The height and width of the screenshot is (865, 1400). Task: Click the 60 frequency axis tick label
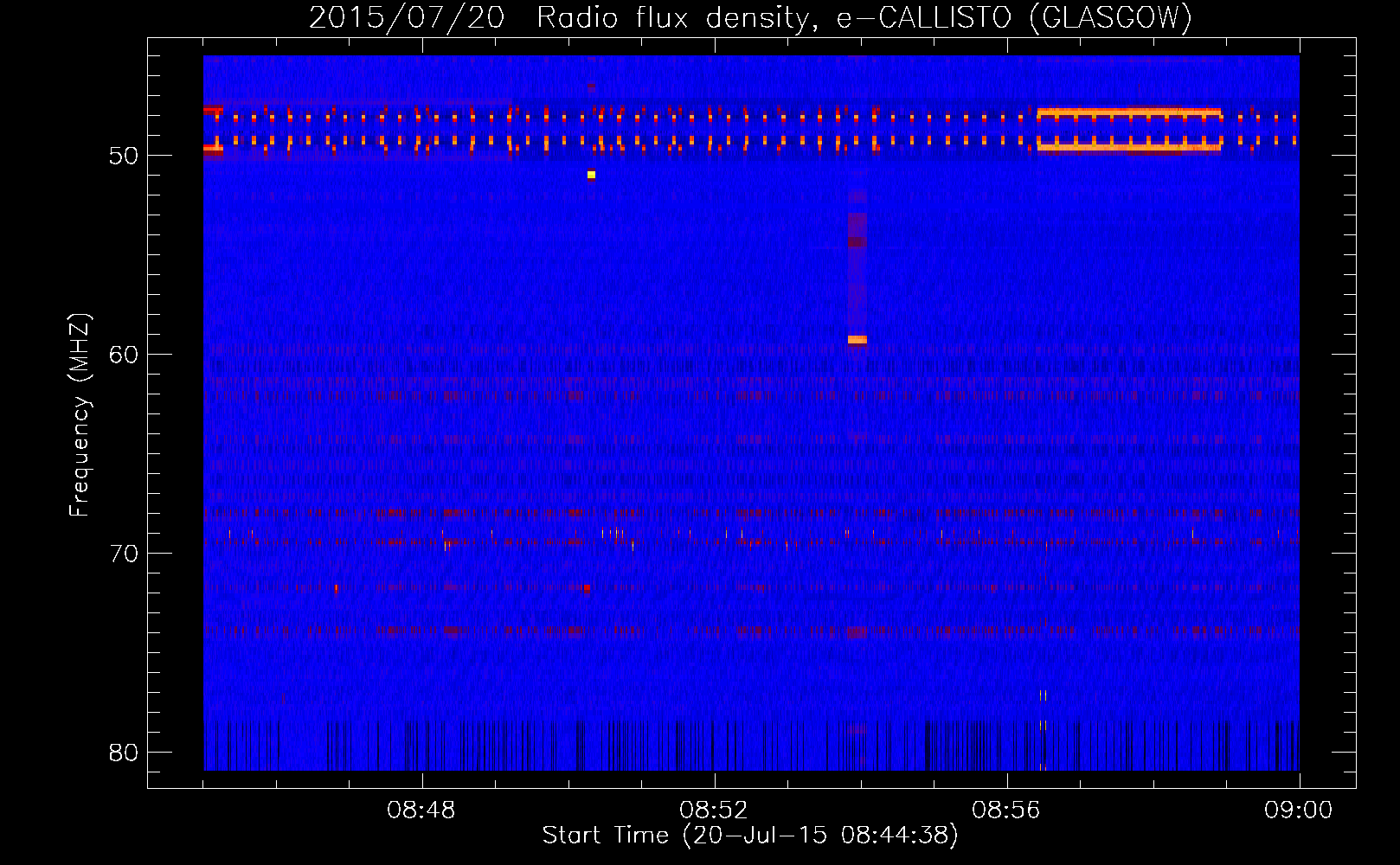[x=124, y=355]
